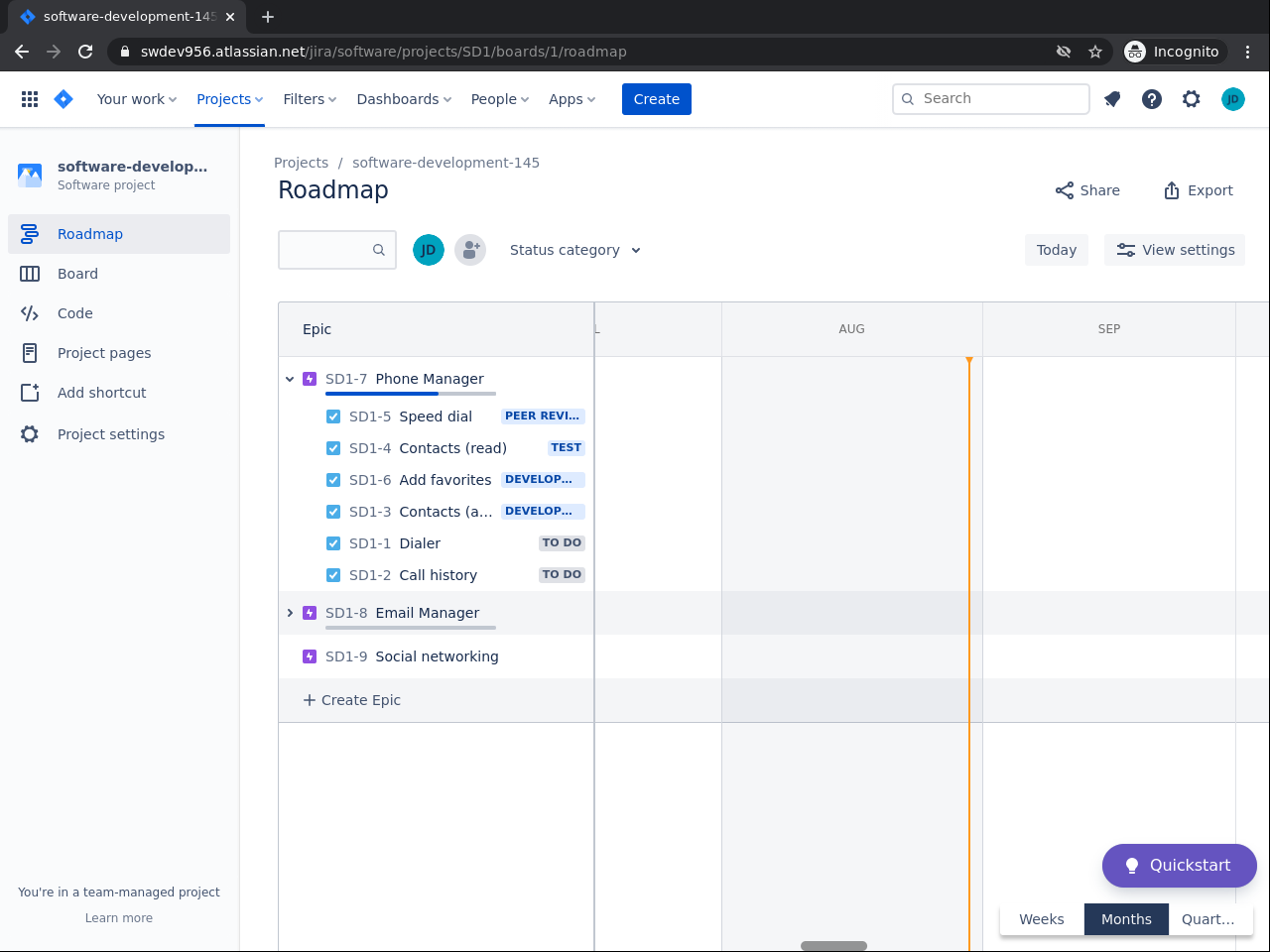Open Code from the sidebar
This screenshot has width=1270, height=952.
click(x=75, y=313)
